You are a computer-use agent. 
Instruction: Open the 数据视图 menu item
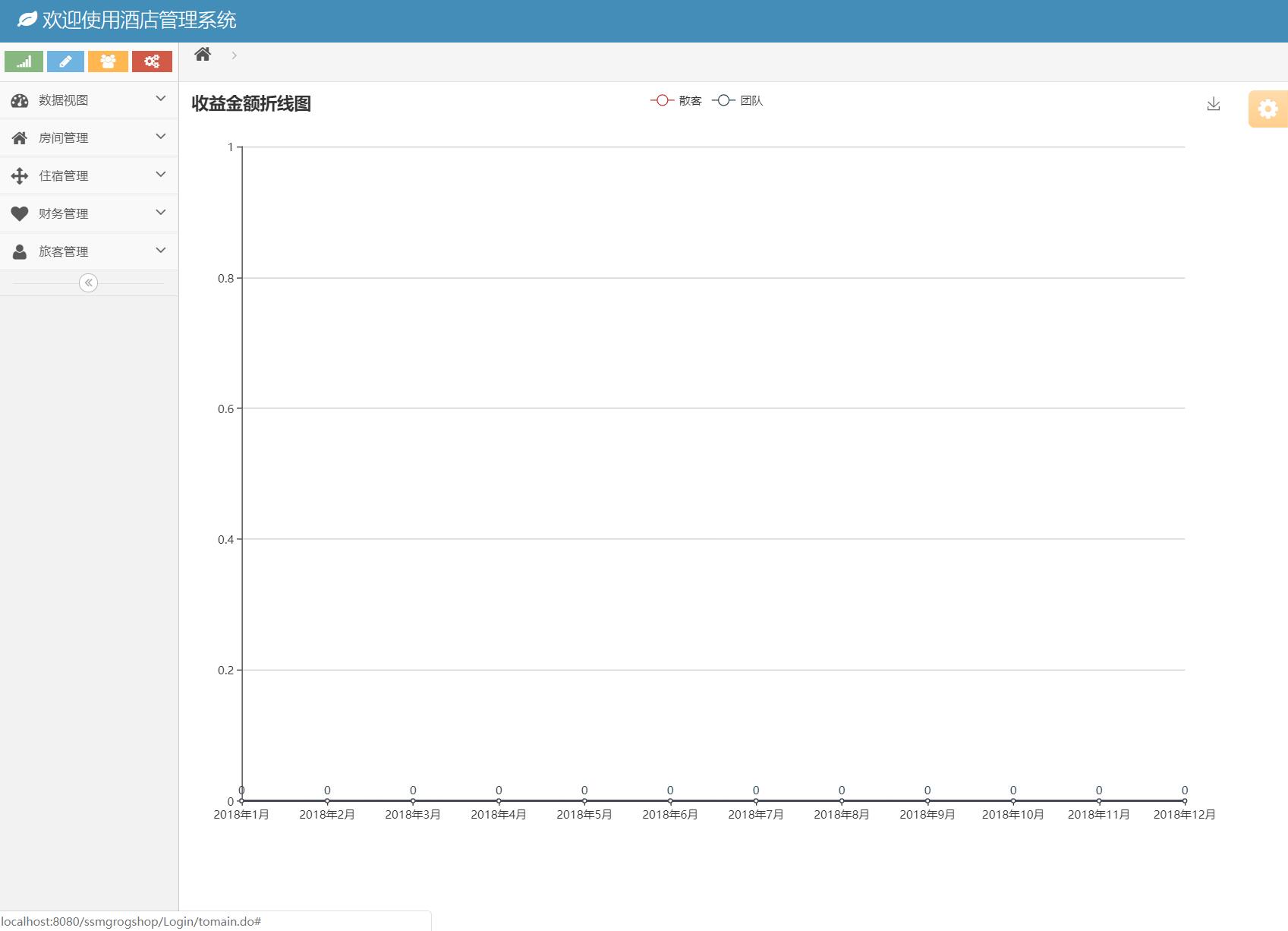tap(89, 100)
